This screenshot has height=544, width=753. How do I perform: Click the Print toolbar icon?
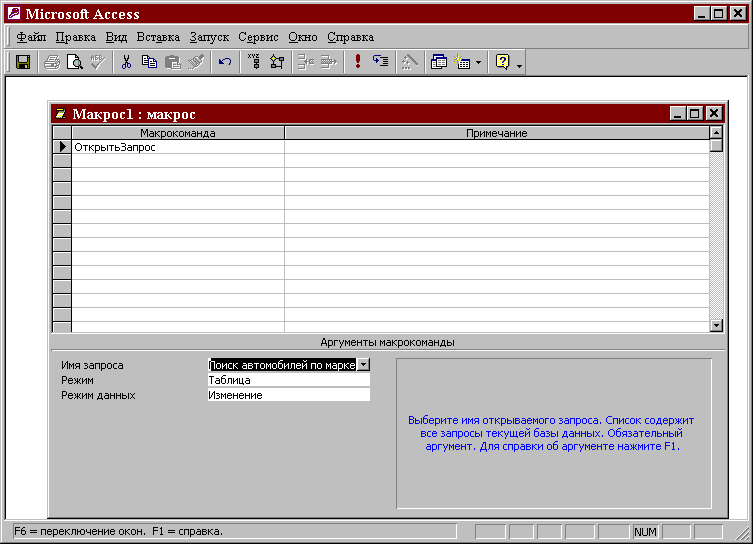tap(52, 62)
